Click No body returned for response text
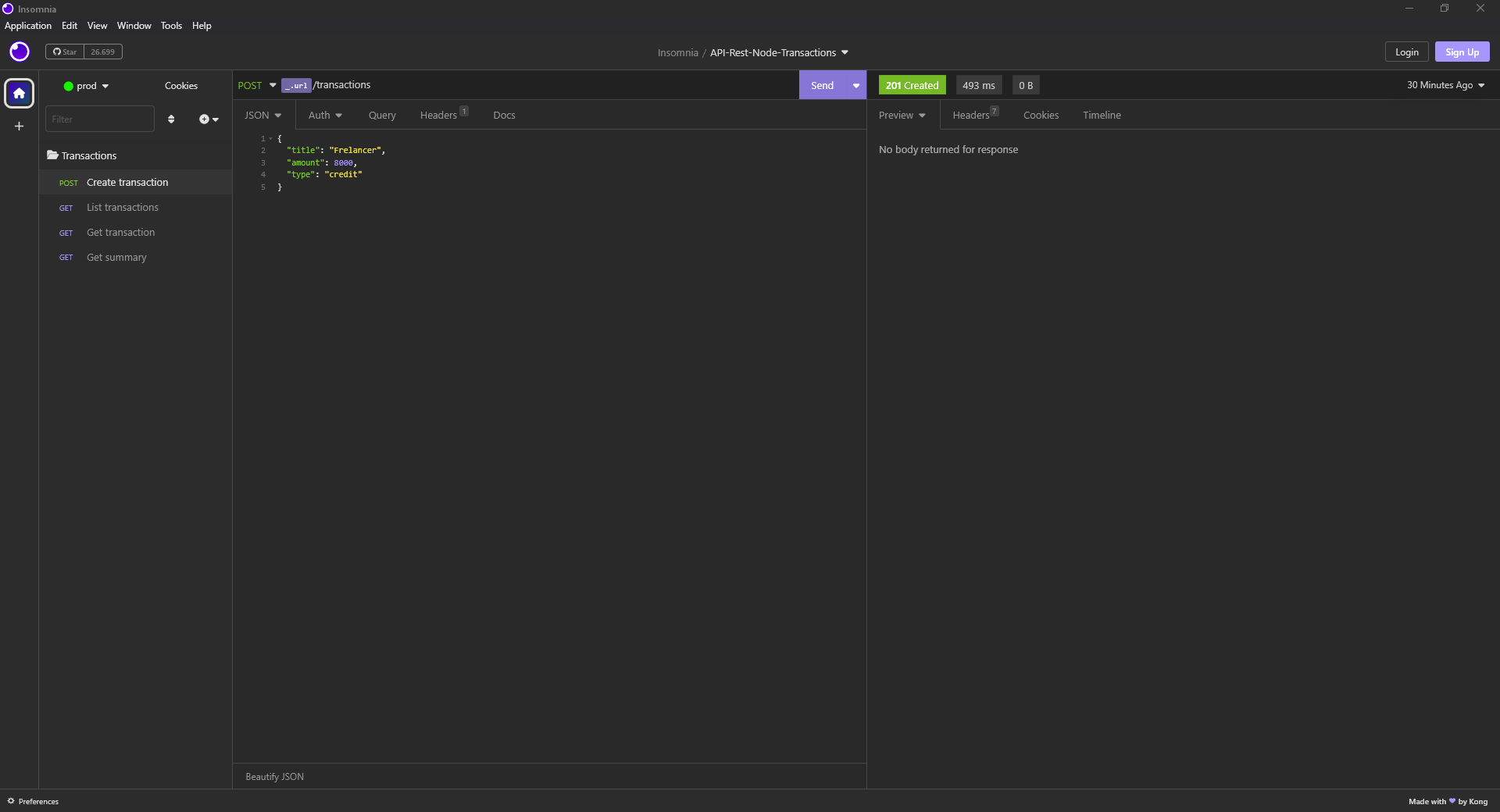 948,149
